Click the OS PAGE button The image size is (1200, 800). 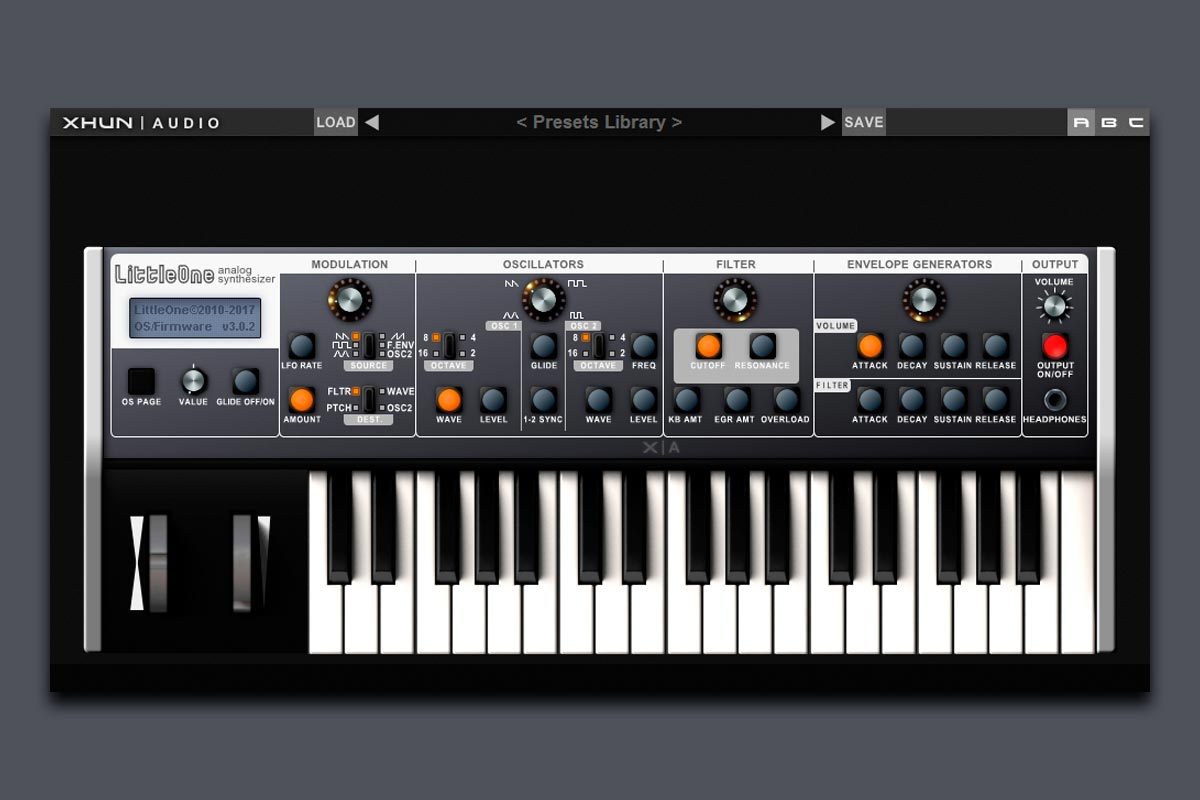(141, 381)
